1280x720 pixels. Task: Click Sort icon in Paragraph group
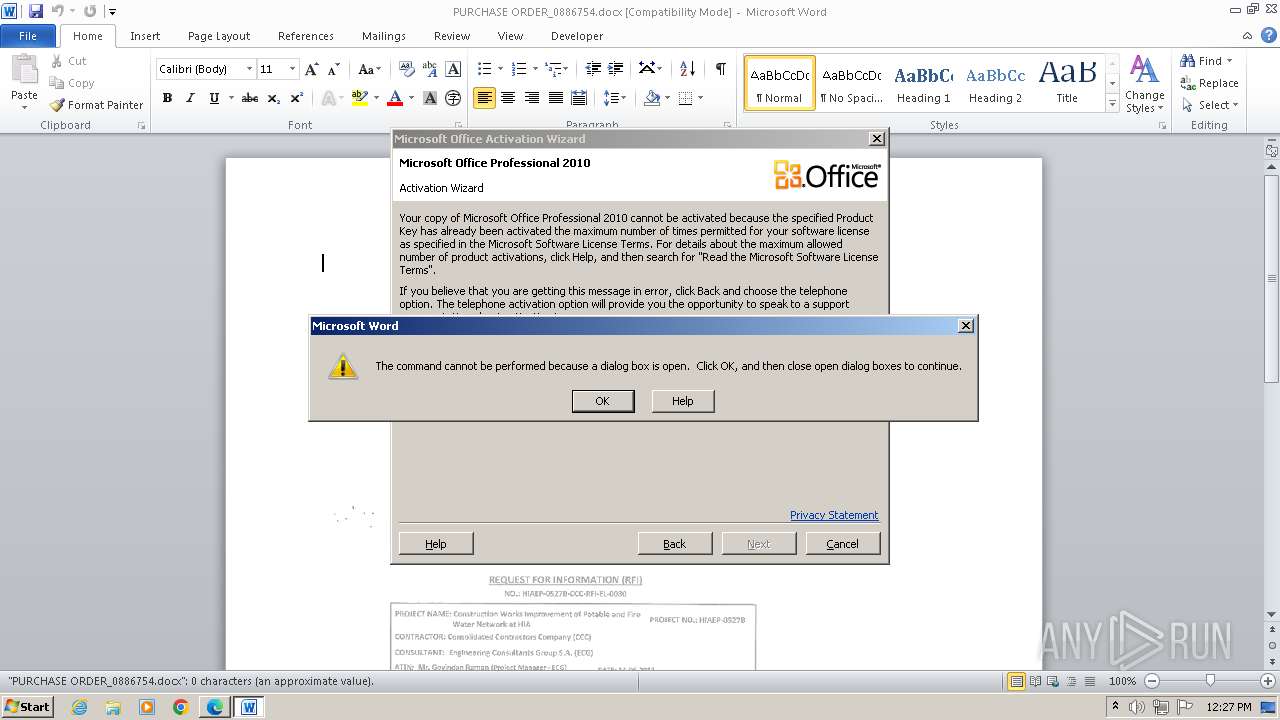click(687, 69)
